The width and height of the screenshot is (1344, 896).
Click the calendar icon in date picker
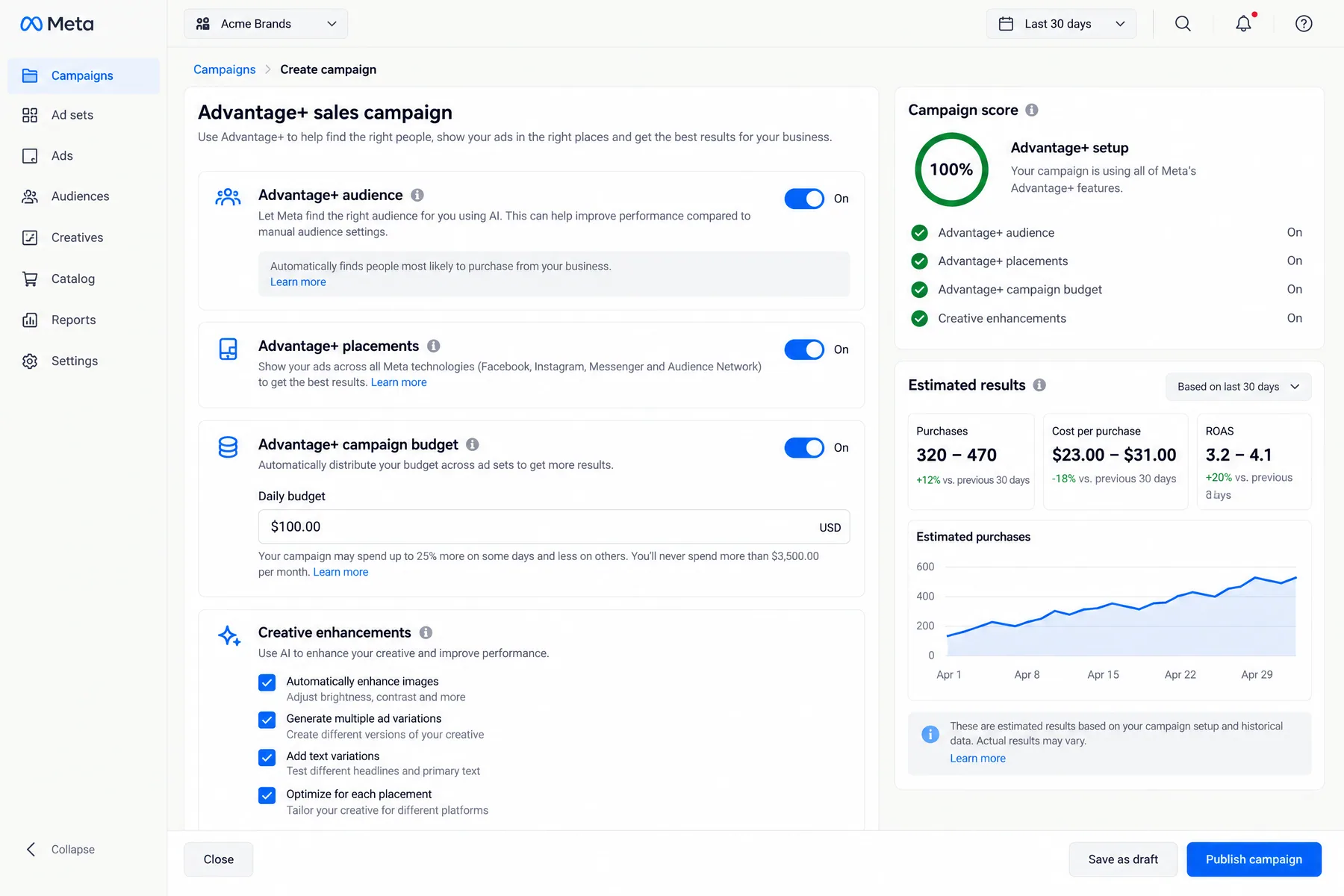[1007, 24]
